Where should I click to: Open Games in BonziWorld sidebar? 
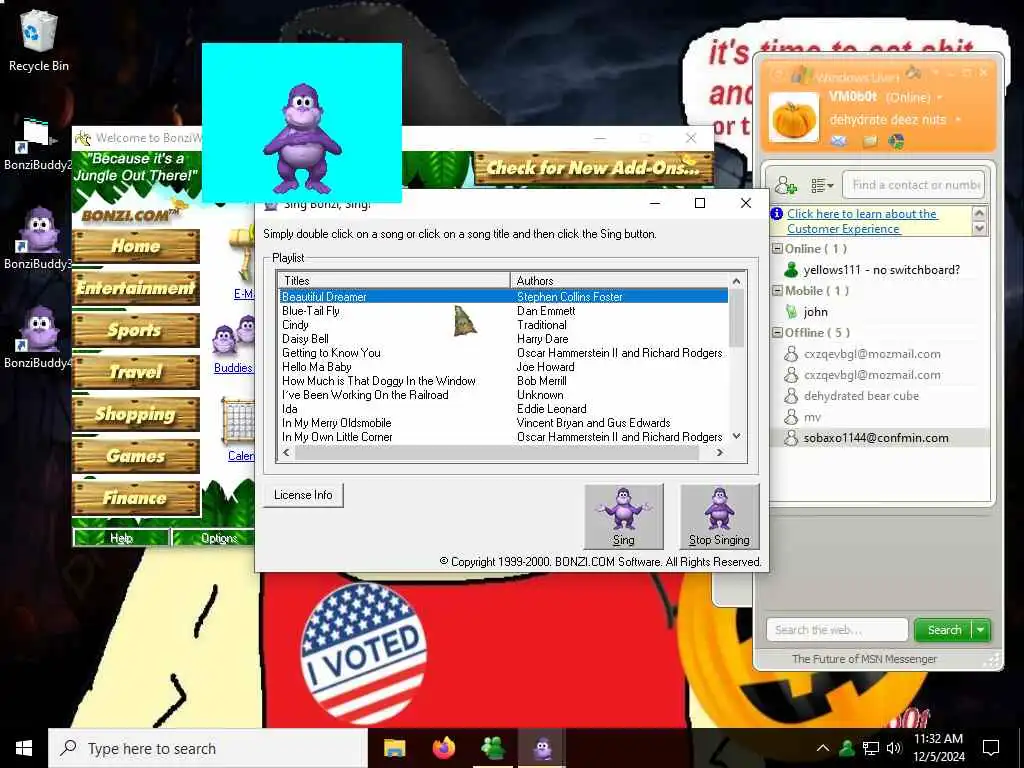[136, 456]
